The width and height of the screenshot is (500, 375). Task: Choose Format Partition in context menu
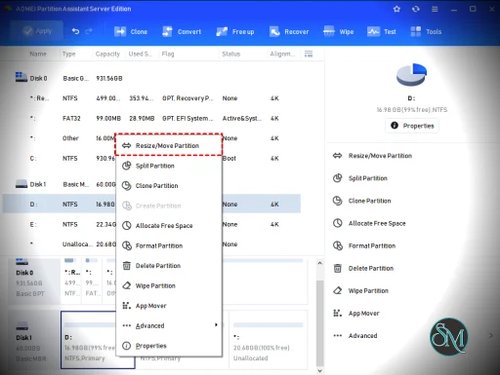click(169, 246)
